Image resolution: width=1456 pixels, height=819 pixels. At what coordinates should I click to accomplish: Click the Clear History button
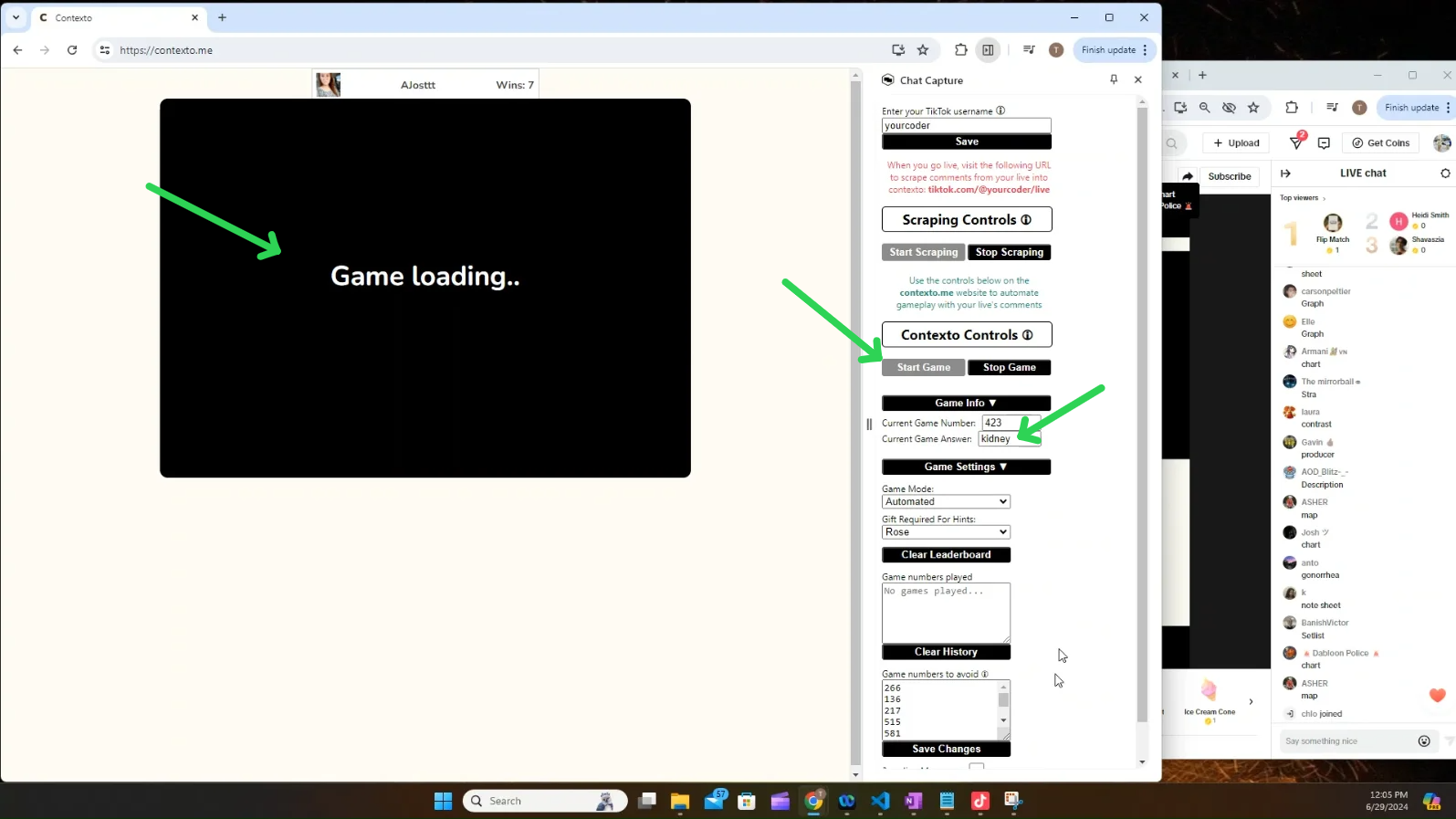(x=946, y=652)
